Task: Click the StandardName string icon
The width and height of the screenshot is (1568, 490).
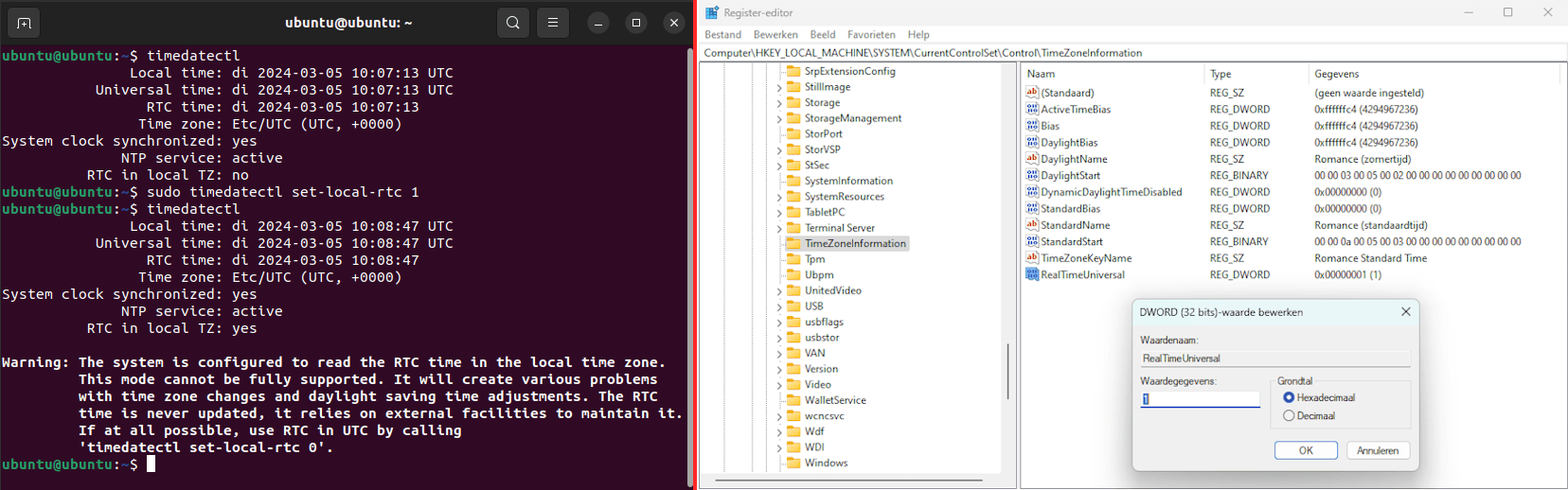Action: pyautogui.click(x=1032, y=225)
